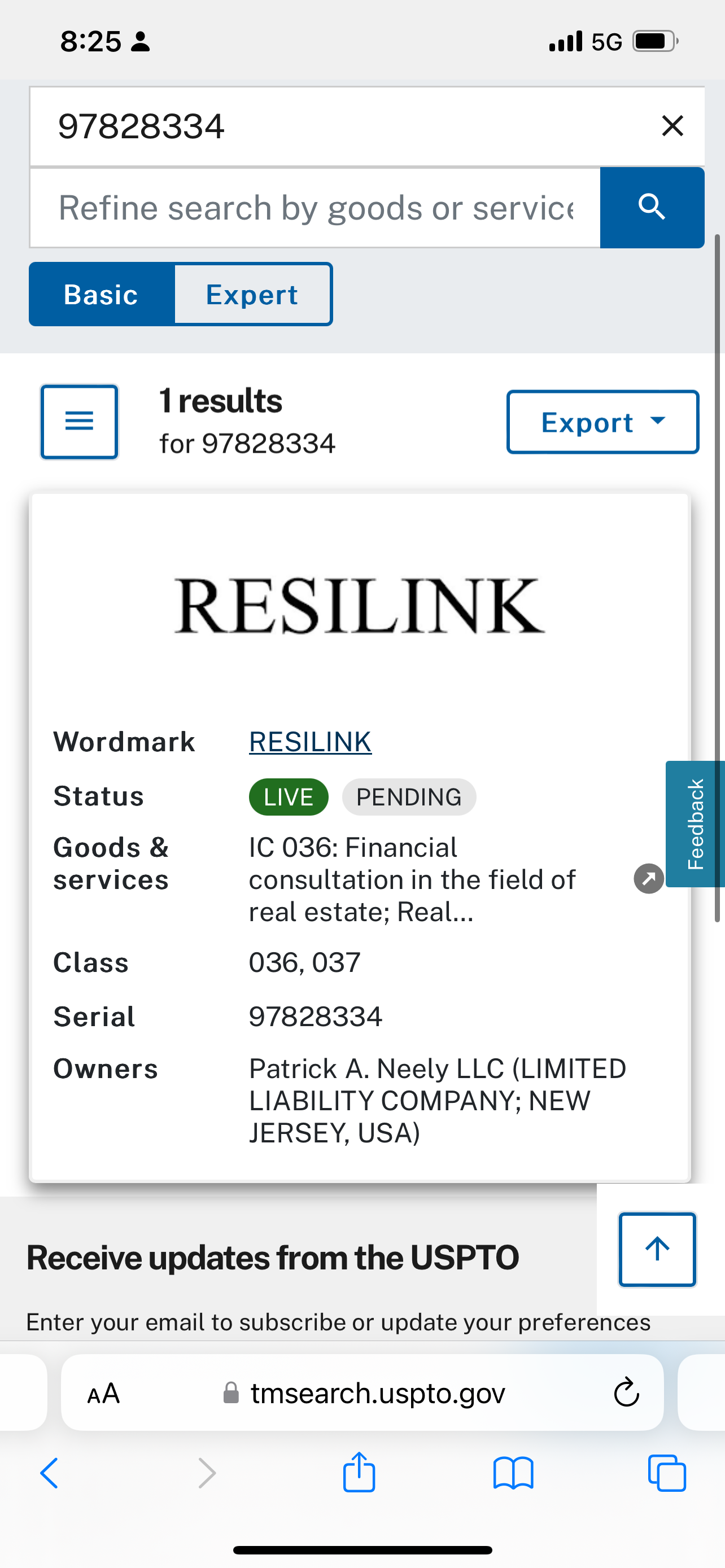Image resolution: width=725 pixels, height=1568 pixels.
Task: Focus the Refine search by goods field
Action: [x=315, y=208]
